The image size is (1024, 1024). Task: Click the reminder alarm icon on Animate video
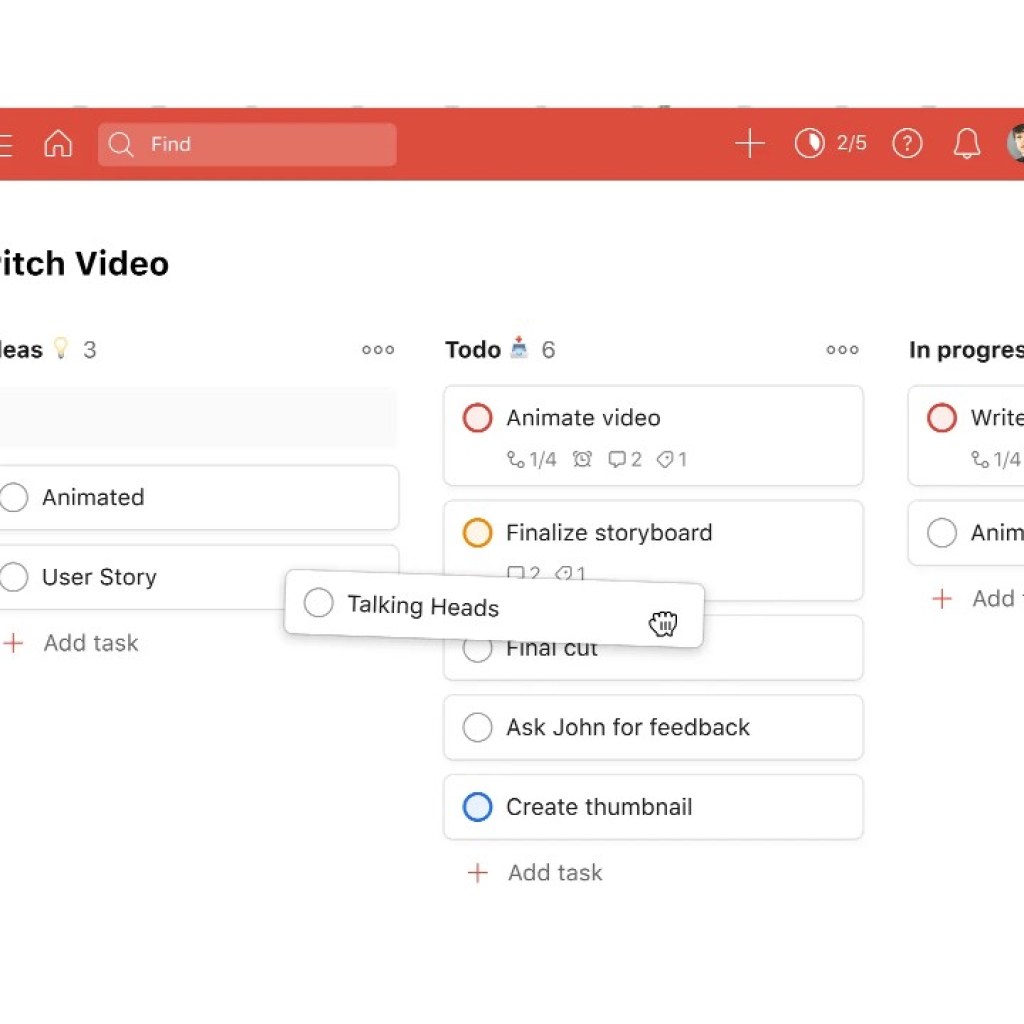click(582, 460)
